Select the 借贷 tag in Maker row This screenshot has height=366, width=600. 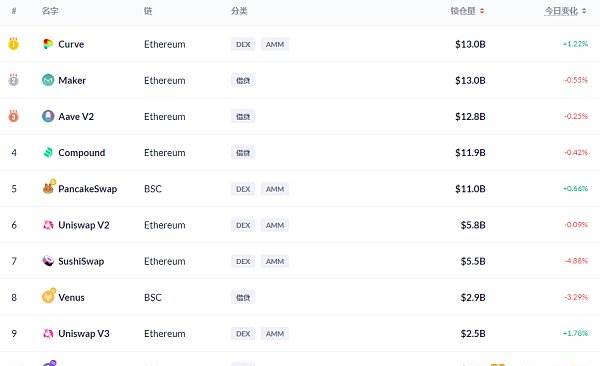[x=243, y=80]
